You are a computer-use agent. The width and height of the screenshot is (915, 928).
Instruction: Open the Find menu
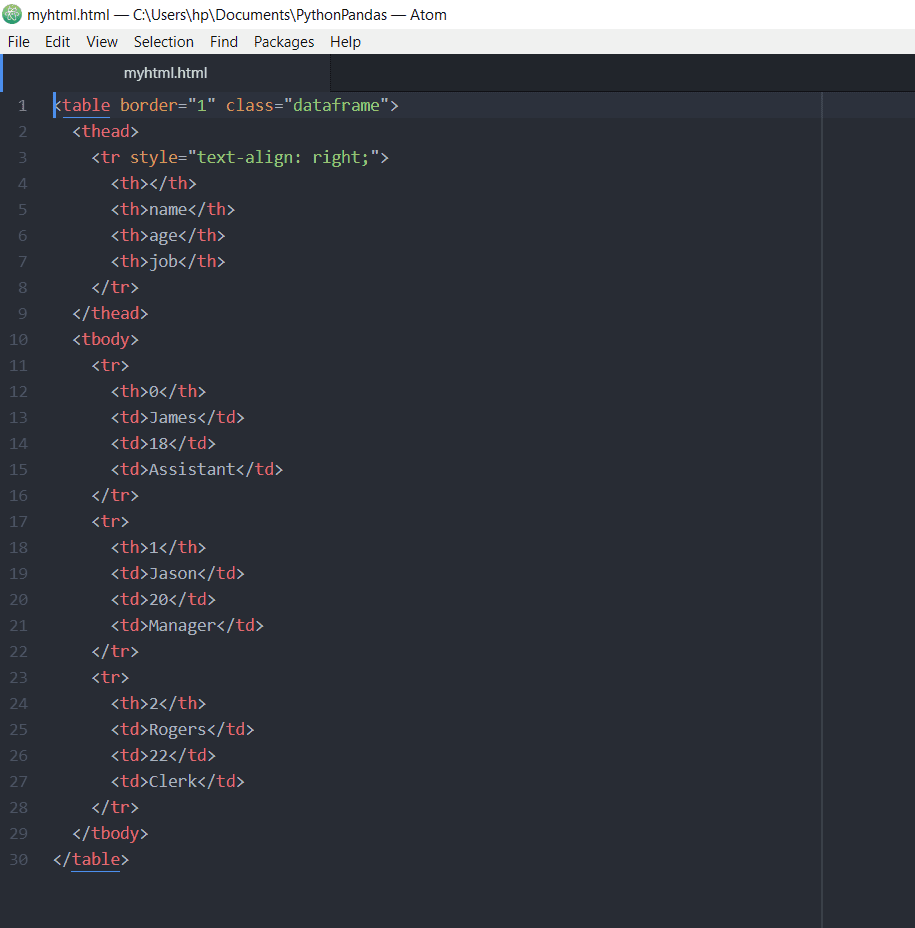click(x=224, y=42)
